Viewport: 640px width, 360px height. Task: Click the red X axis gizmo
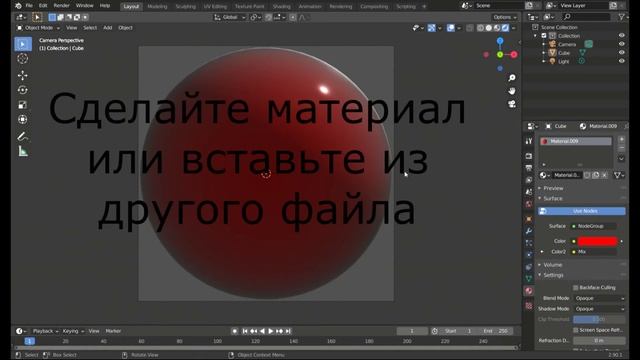514,54
